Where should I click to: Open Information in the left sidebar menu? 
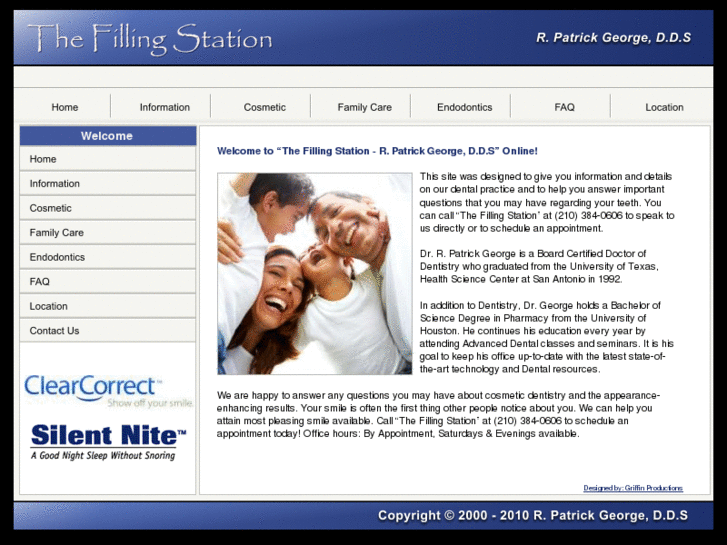point(108,183)
